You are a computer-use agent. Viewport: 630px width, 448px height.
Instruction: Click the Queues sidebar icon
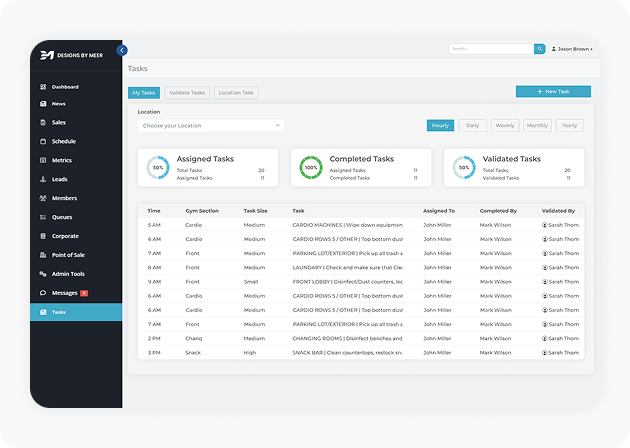(43, 217)
